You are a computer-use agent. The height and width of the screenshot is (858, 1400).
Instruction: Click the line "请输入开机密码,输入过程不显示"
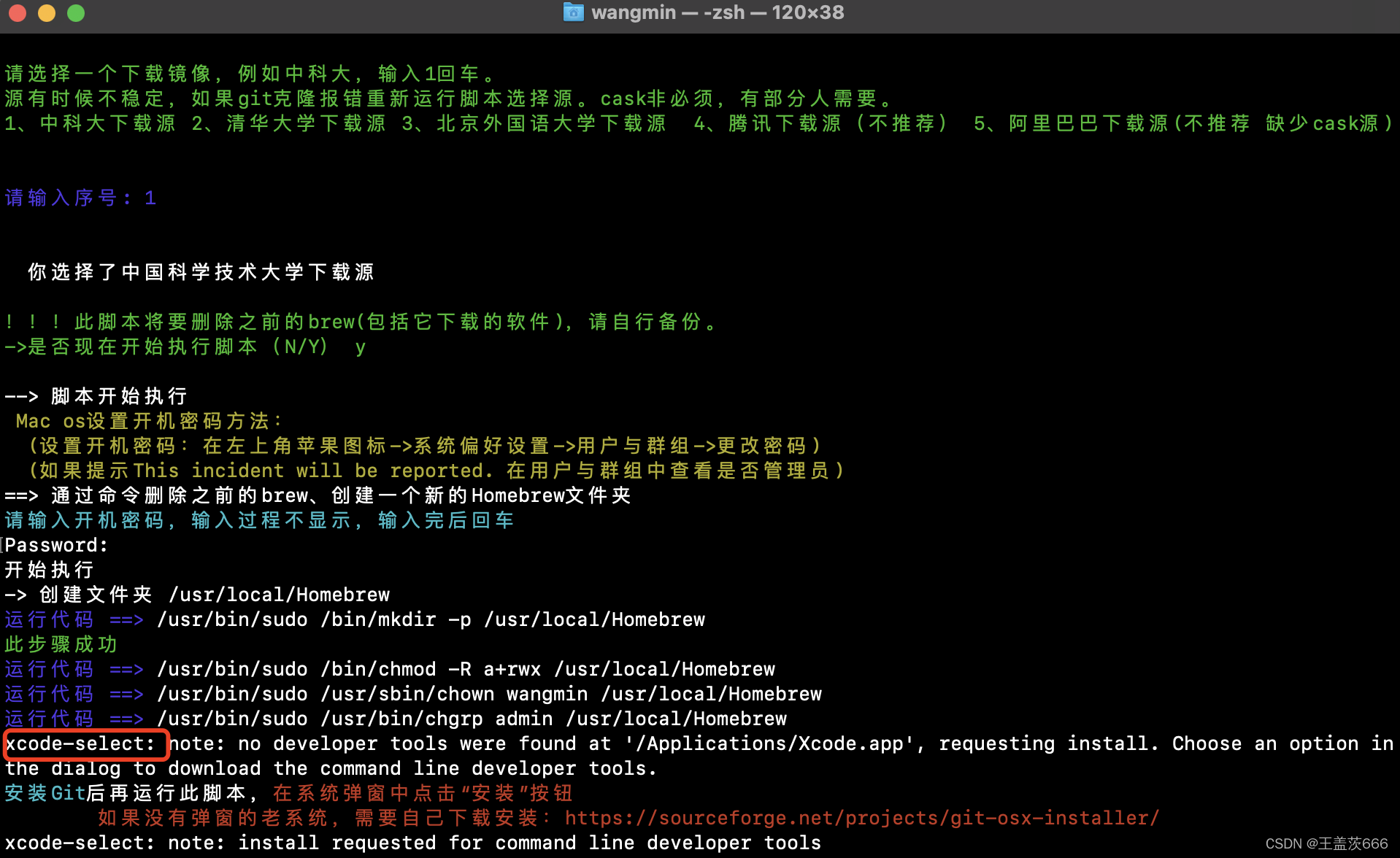pyautogui.click(x=259, y=520)
